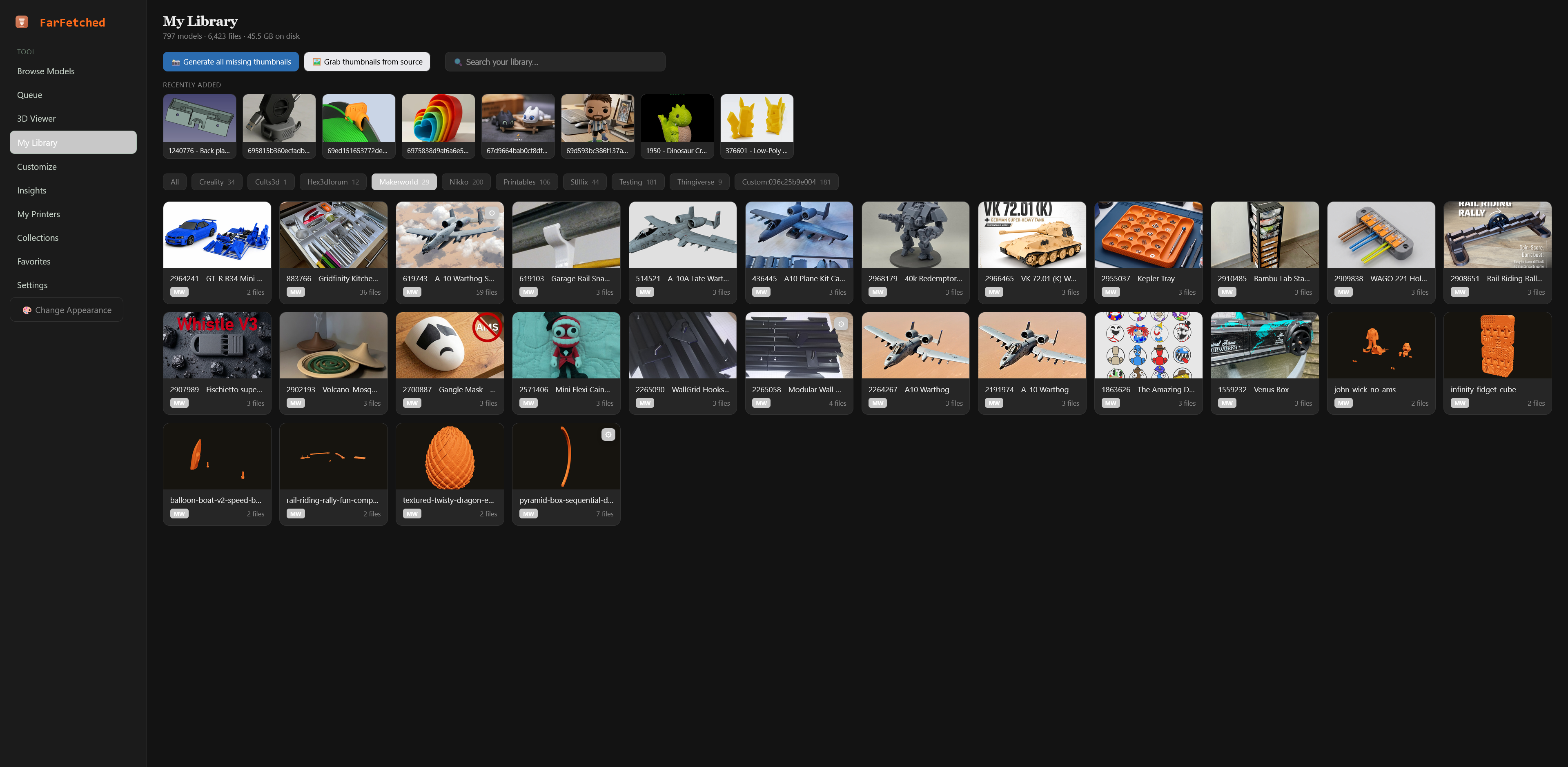Click the camera icon in Generate thumbnails button
Image resolution: width=1568 pixels, height=767 pixels.
[x=175, y=62]
